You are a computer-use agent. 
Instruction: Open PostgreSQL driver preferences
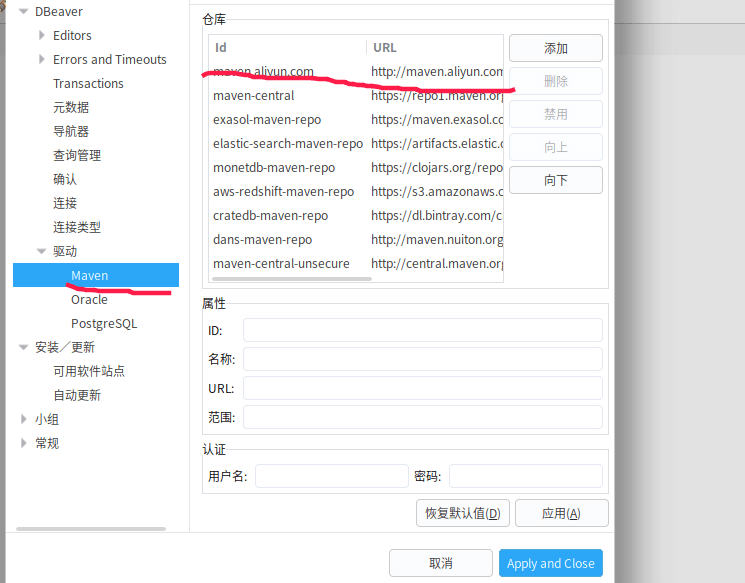[104, 323]
